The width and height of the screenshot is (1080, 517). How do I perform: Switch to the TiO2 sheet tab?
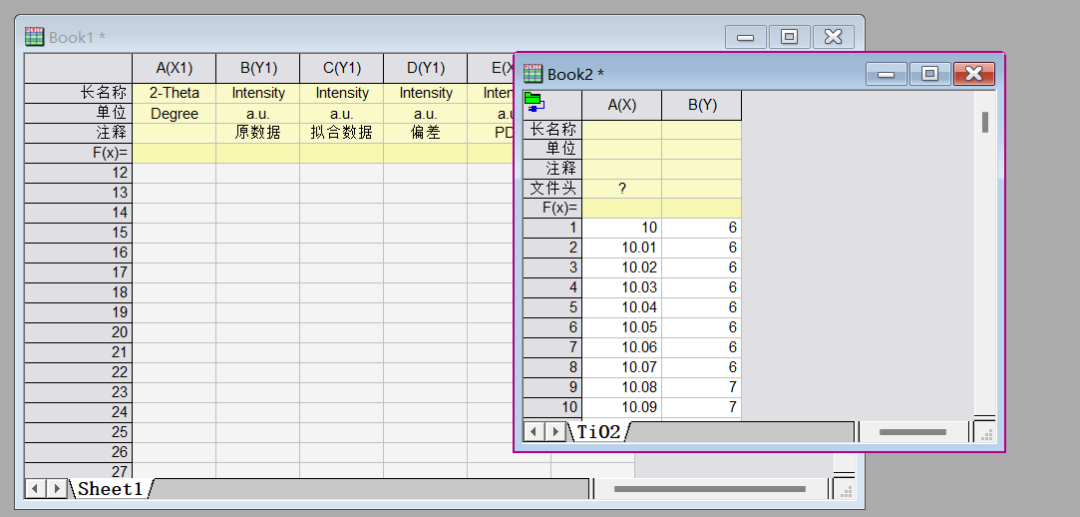(598, 432)
